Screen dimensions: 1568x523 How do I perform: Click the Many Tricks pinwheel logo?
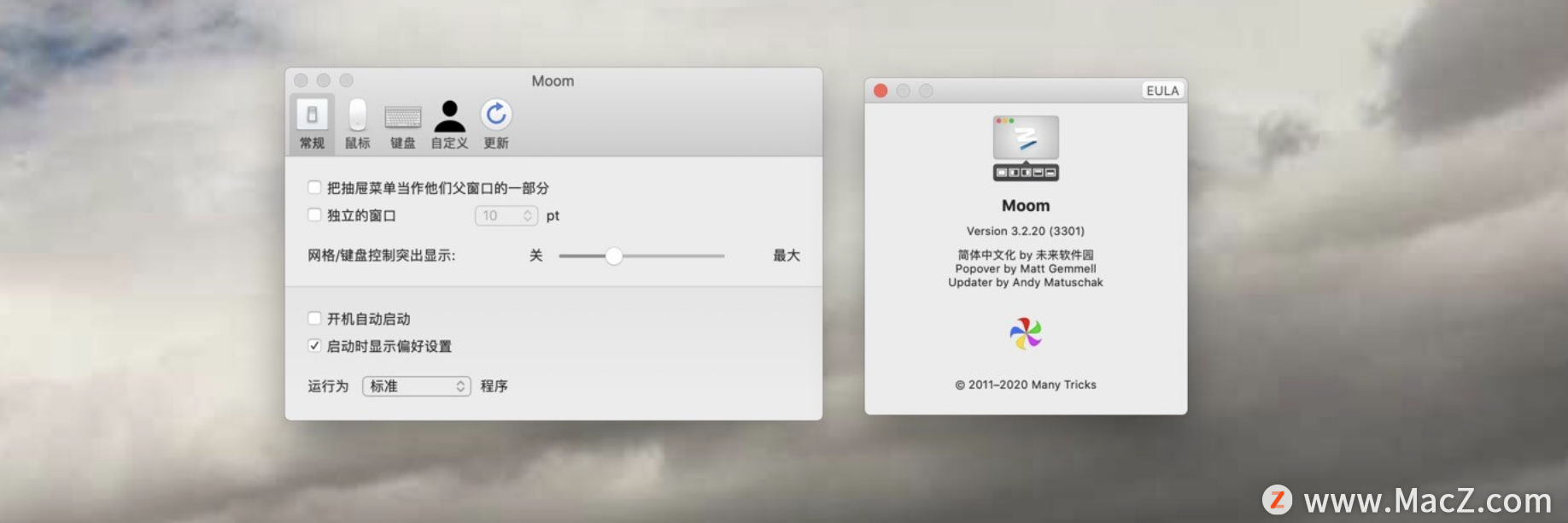(1026, 333)
